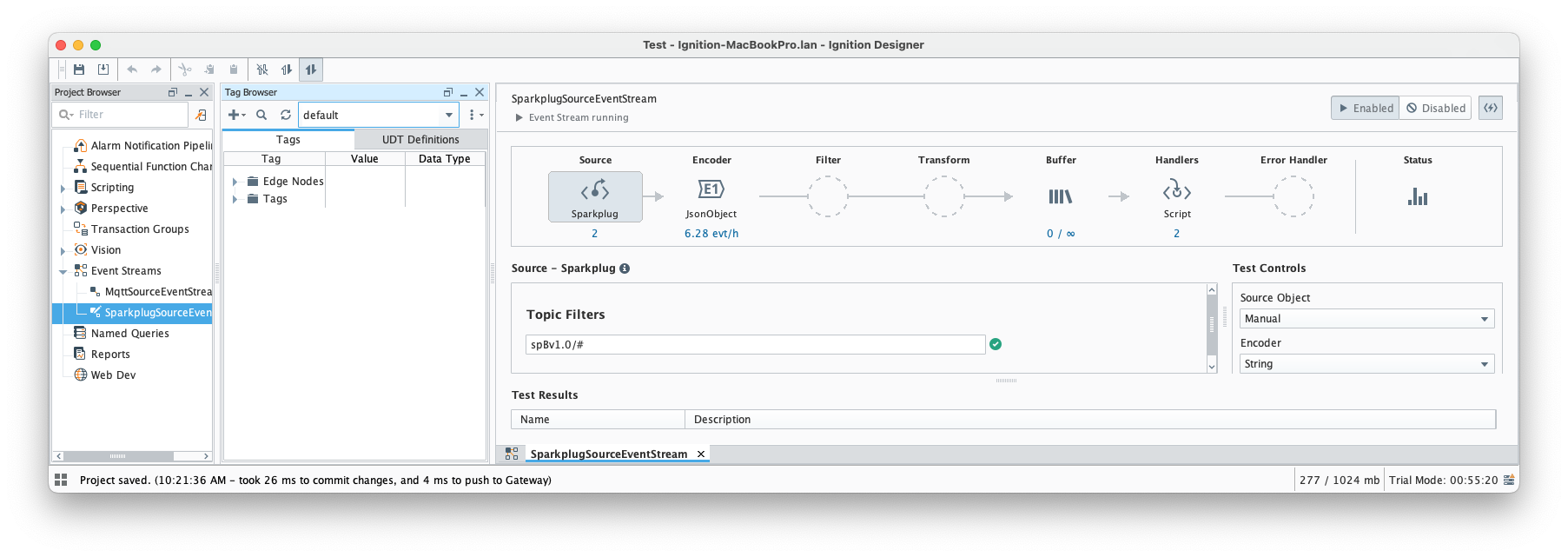This screenshot has width=1568, height=557.
Task: Select the Sparkplug Source stage
Action: click(595, 196)
